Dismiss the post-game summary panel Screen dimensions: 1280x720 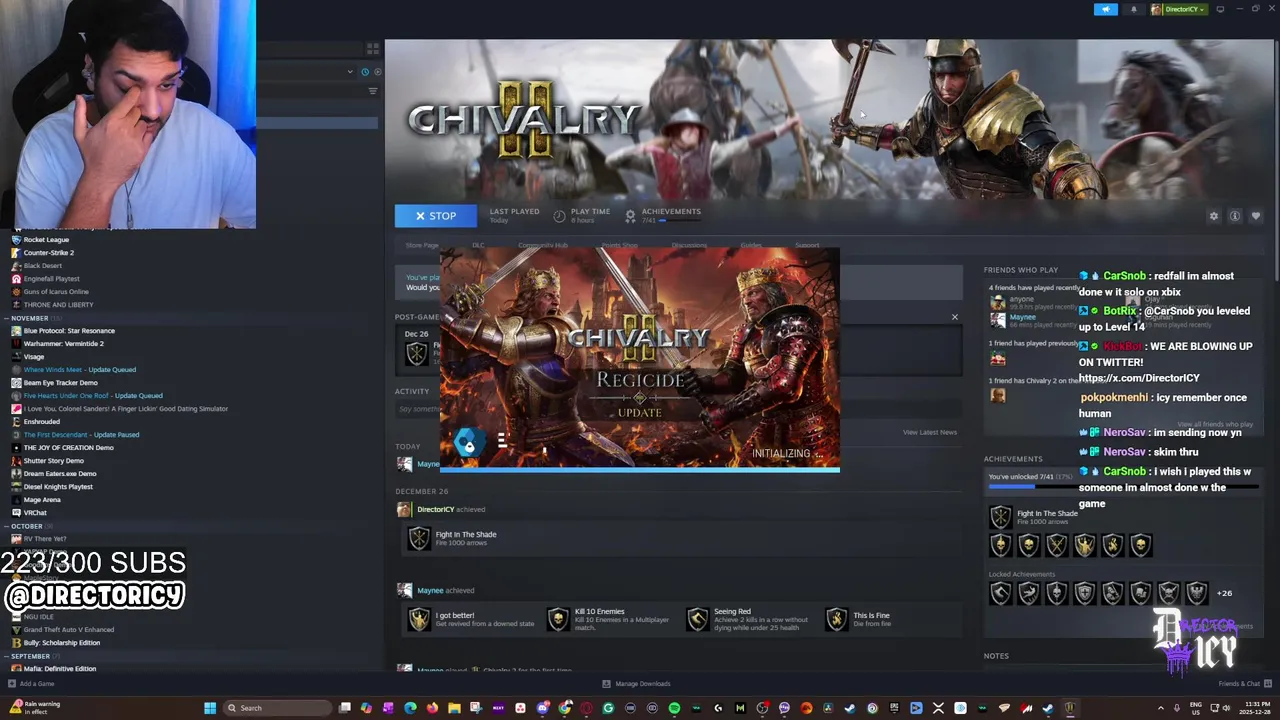click(954, 317)
